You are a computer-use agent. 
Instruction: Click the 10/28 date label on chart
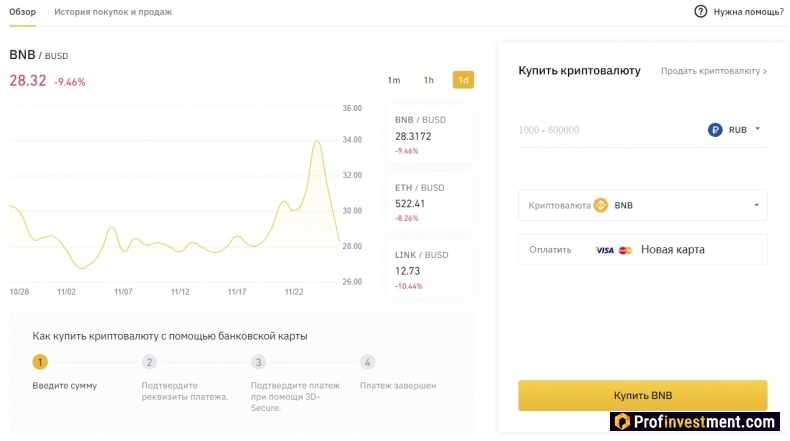tap(19, 292)
